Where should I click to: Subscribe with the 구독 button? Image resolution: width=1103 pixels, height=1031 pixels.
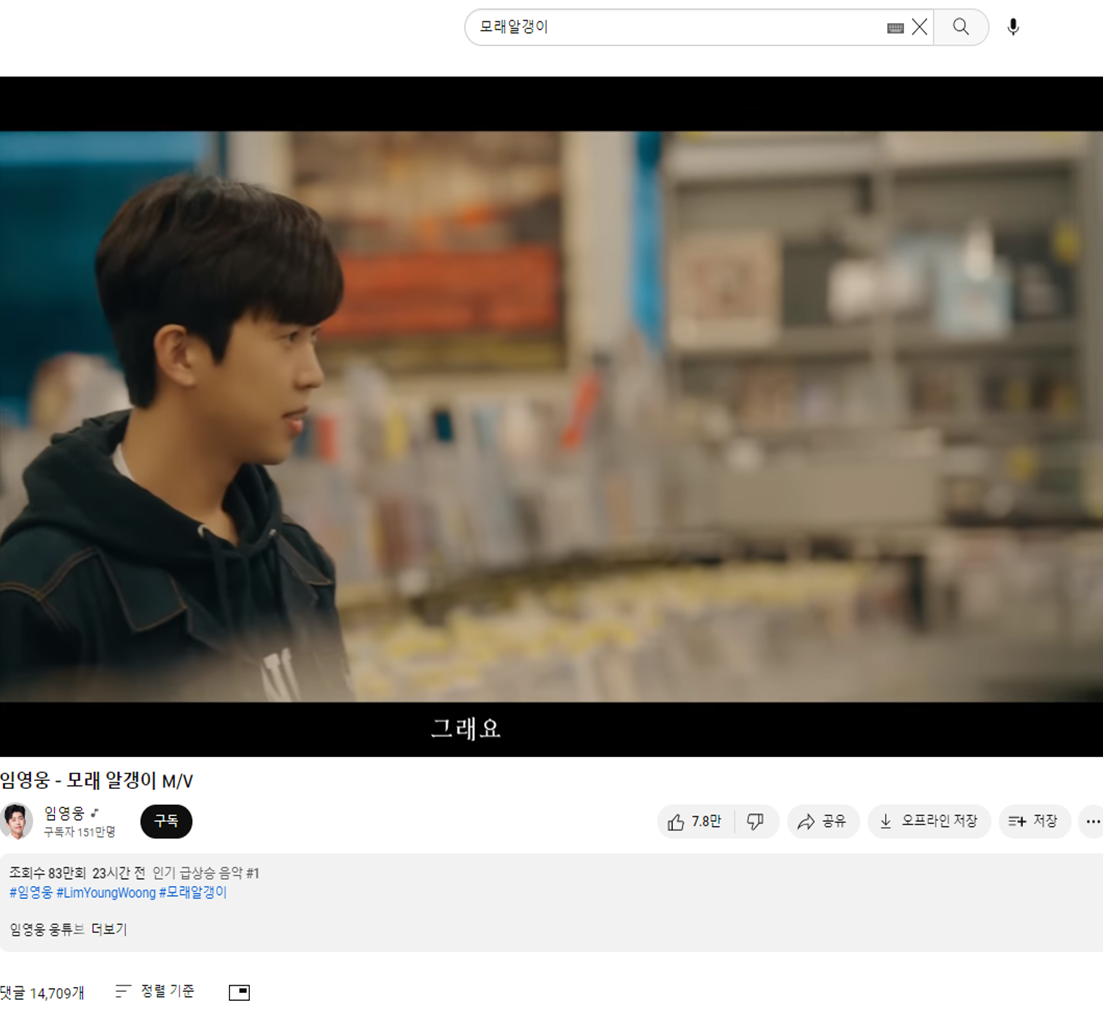coord(166,821)
